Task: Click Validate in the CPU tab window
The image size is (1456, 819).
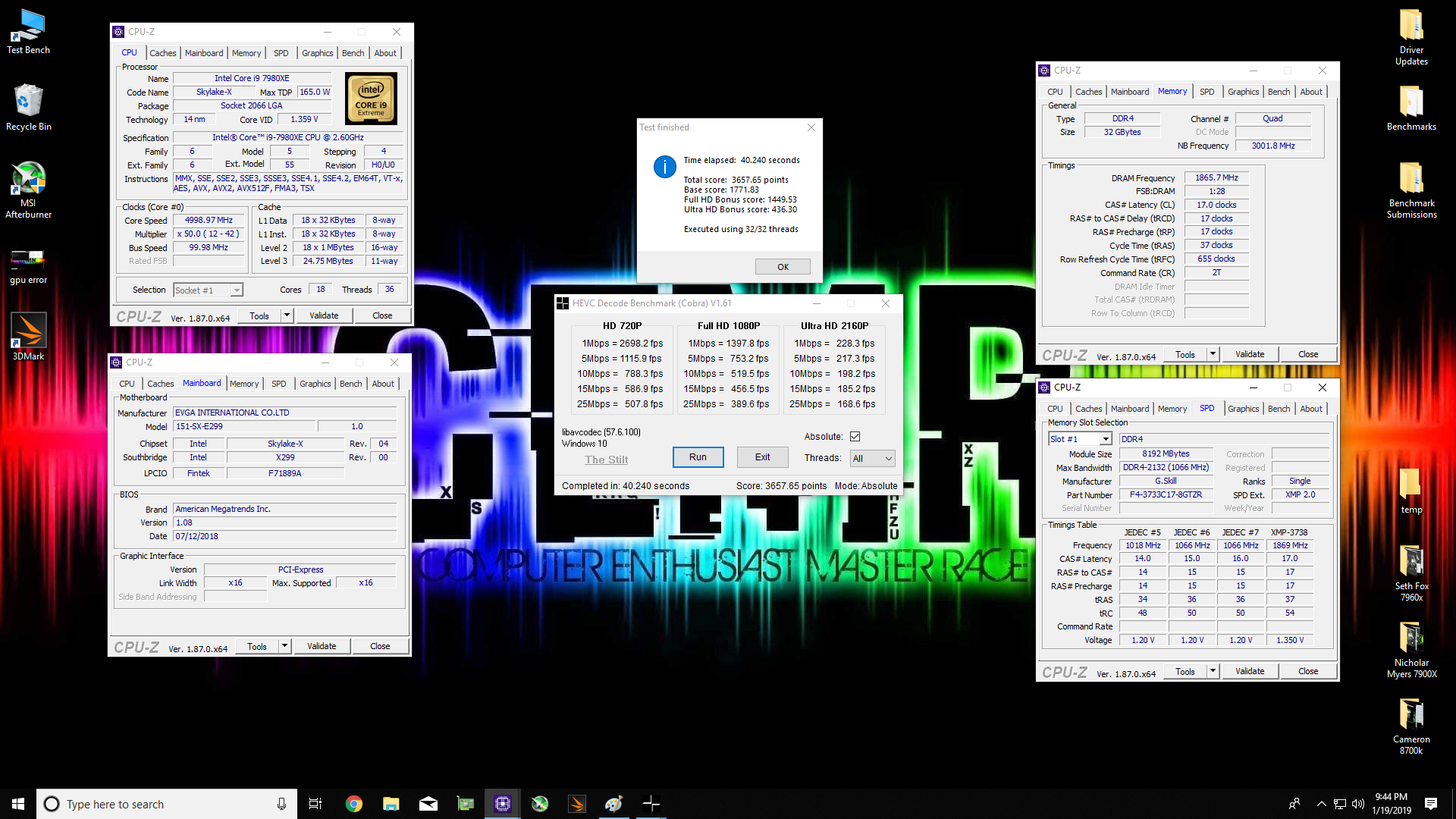Action: tap(324, 315)
